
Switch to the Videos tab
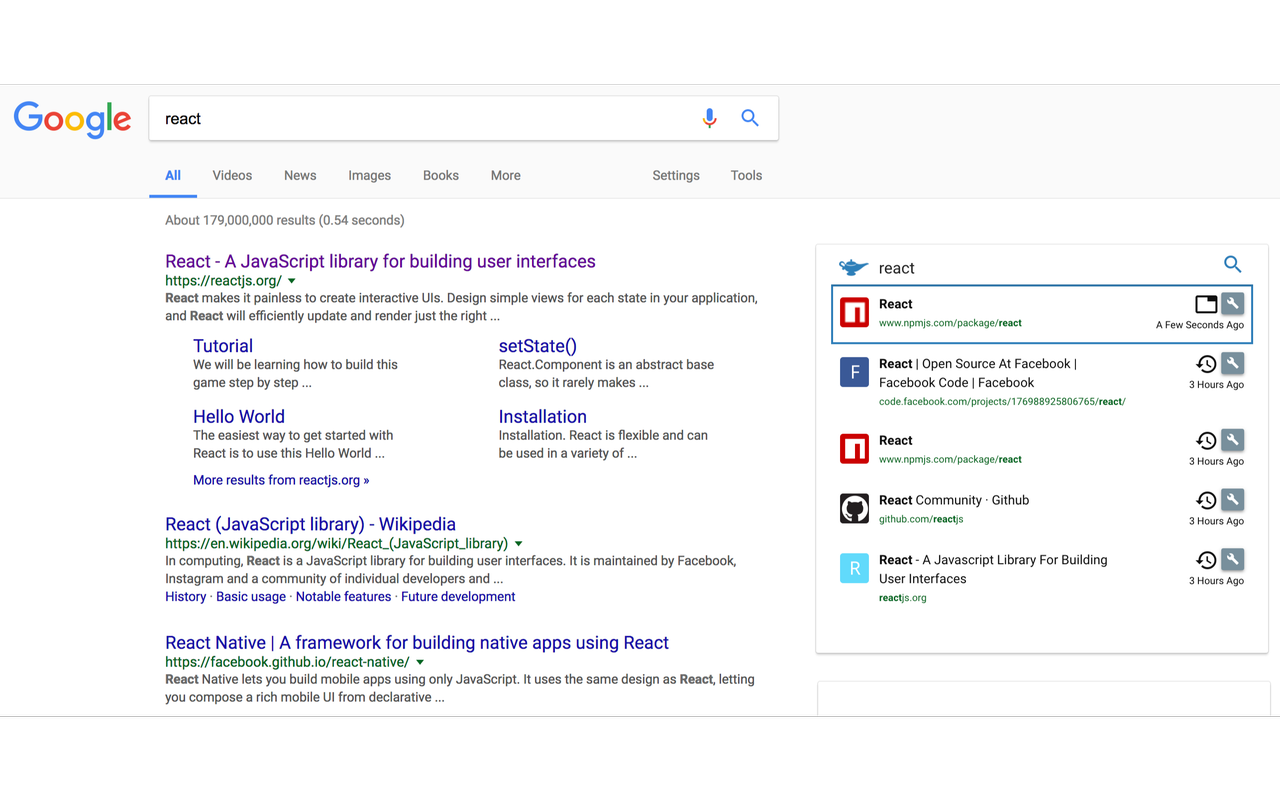coord(232,175)
